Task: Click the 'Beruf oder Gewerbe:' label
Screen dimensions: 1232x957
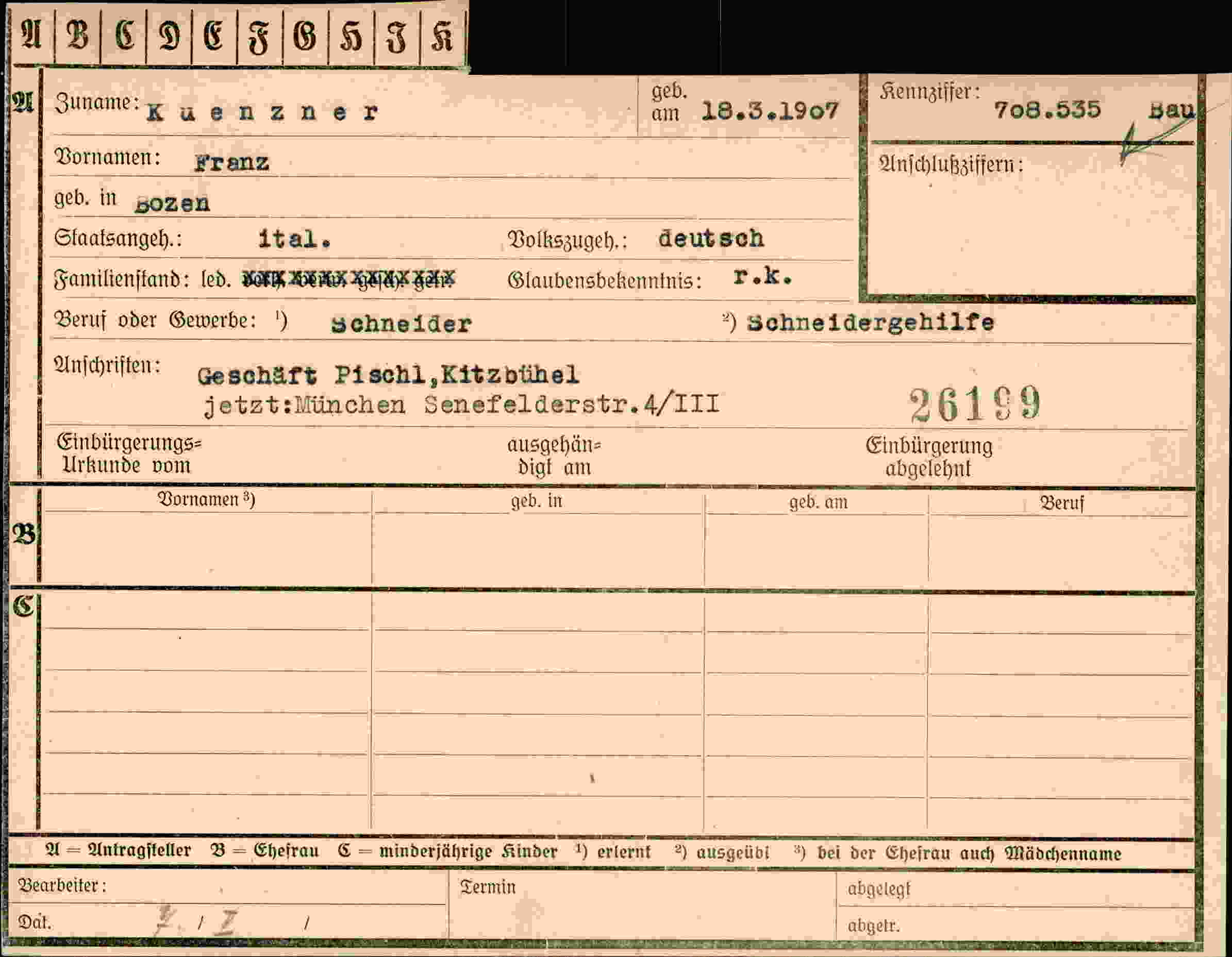Action: (155, 321)
